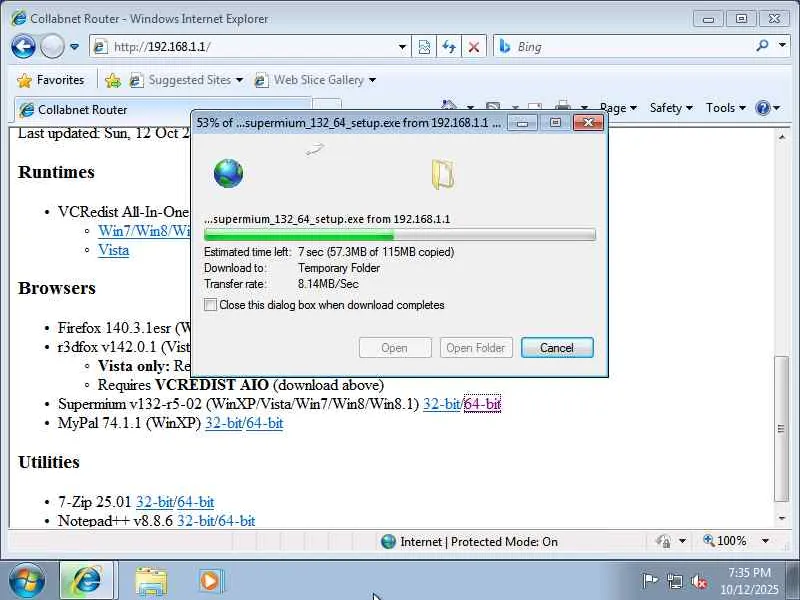The image size is (800, 600).
Task: Open the Vista VCRedist link
Action: click(114, 251)
